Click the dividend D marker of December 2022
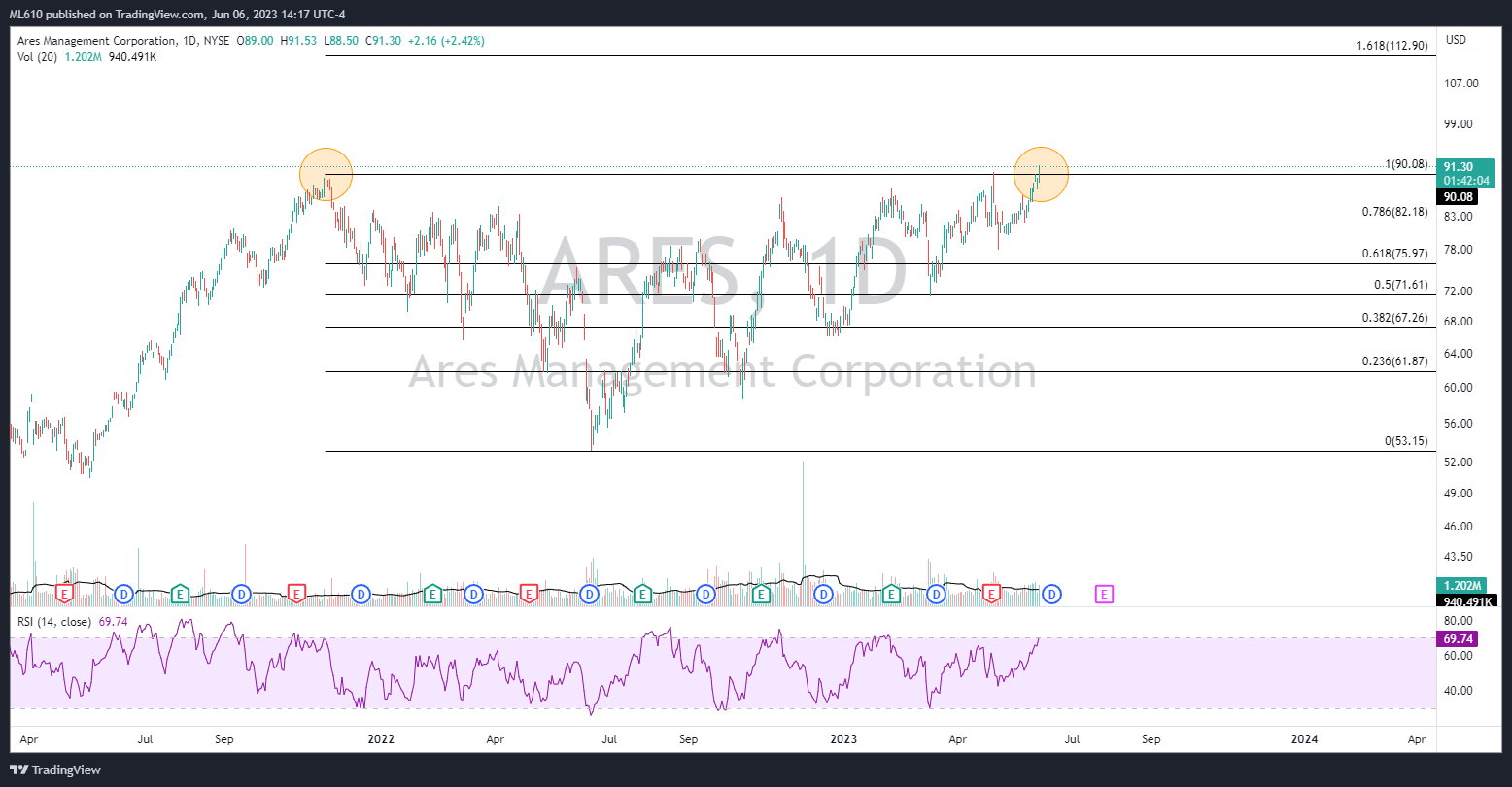The height and width of the screenshot is (787, 1512). pyautogui.click(x=823, y=593)
